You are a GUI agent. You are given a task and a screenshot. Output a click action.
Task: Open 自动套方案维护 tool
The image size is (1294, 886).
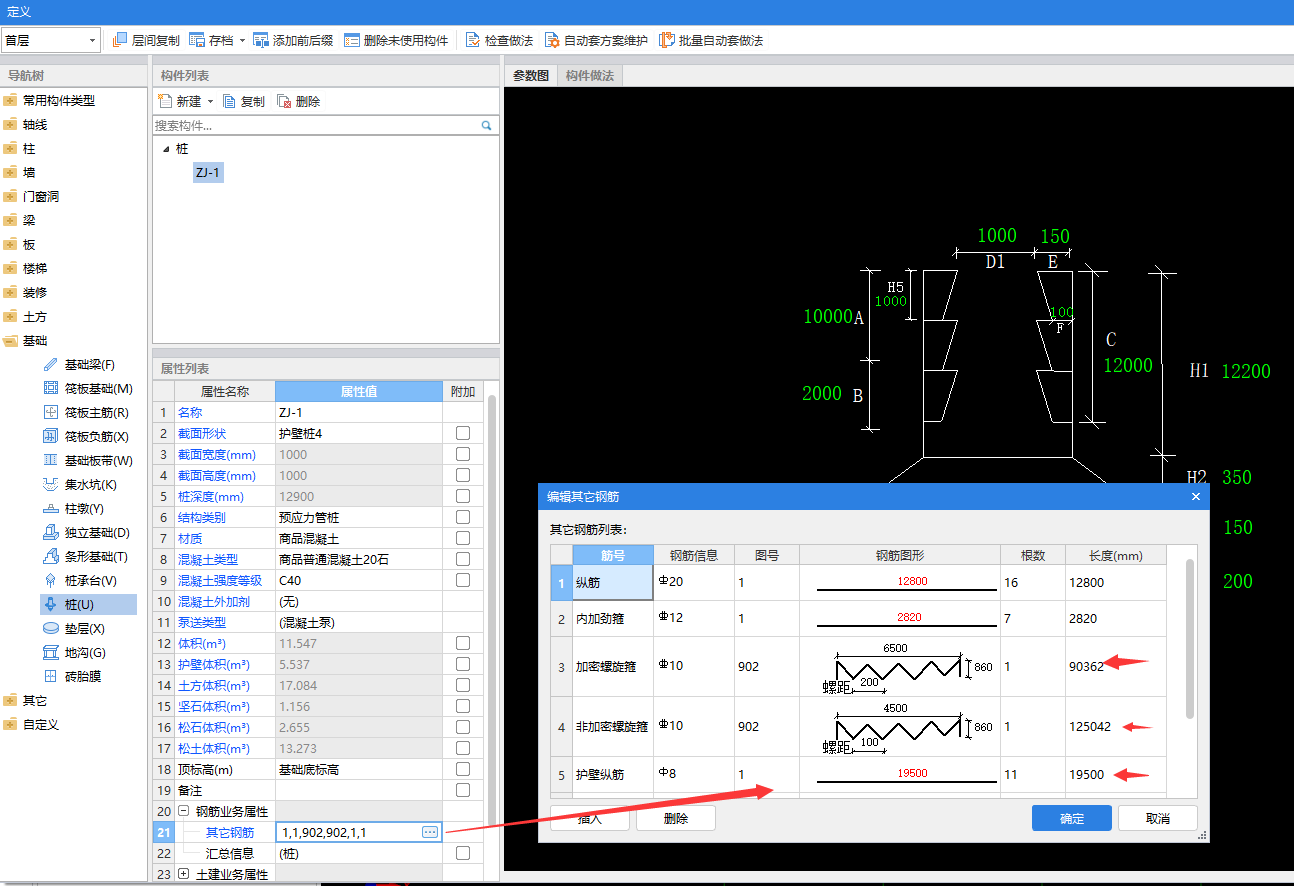coord(552,41)
